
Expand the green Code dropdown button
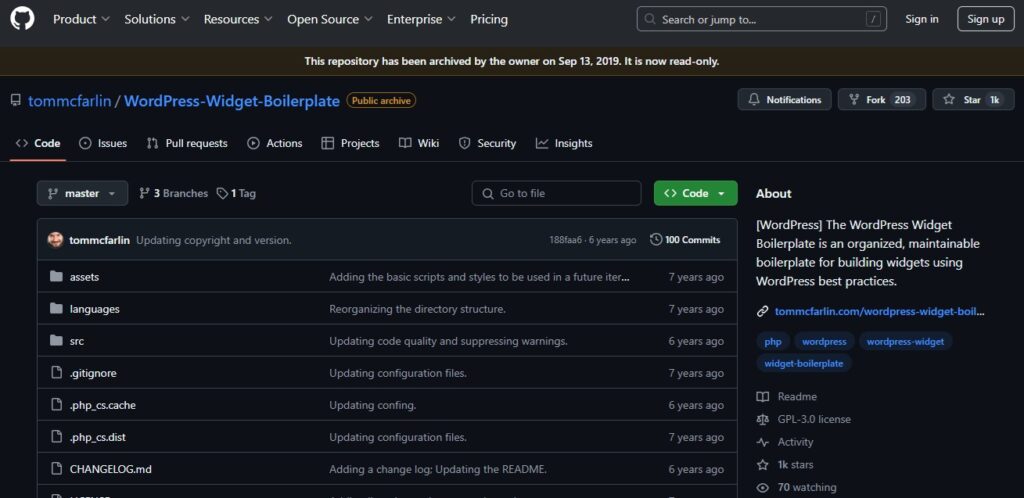coord(695,193)
